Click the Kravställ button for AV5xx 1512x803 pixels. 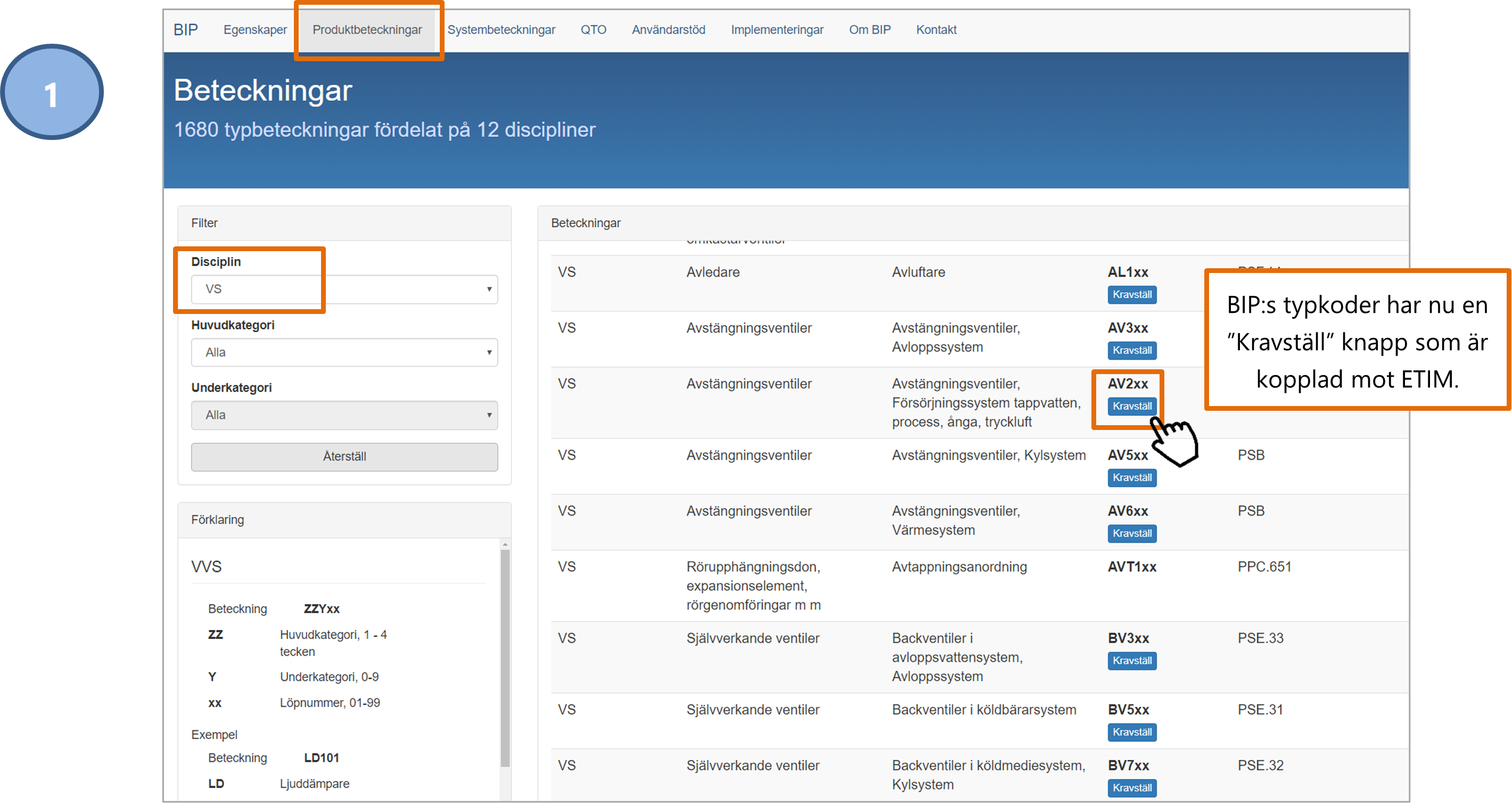pyautogui.click(x=1132, y=477)
